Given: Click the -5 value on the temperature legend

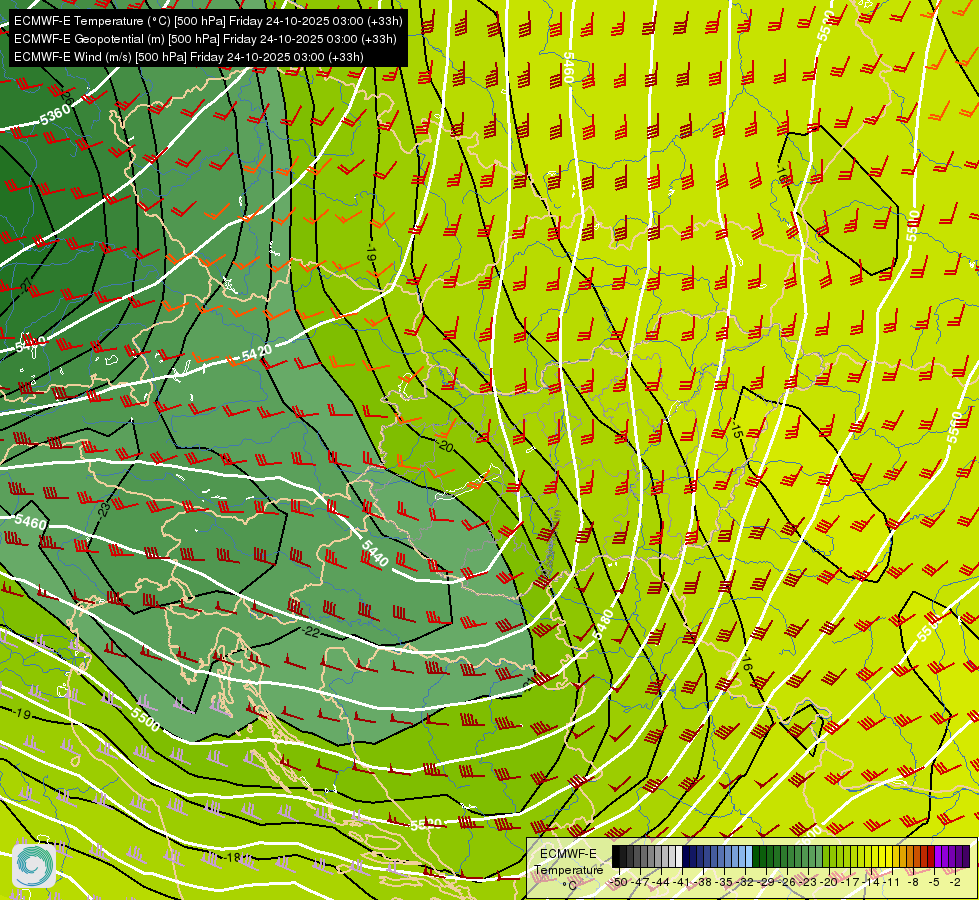Looking at the screenshot, I should tap(934, 882).
